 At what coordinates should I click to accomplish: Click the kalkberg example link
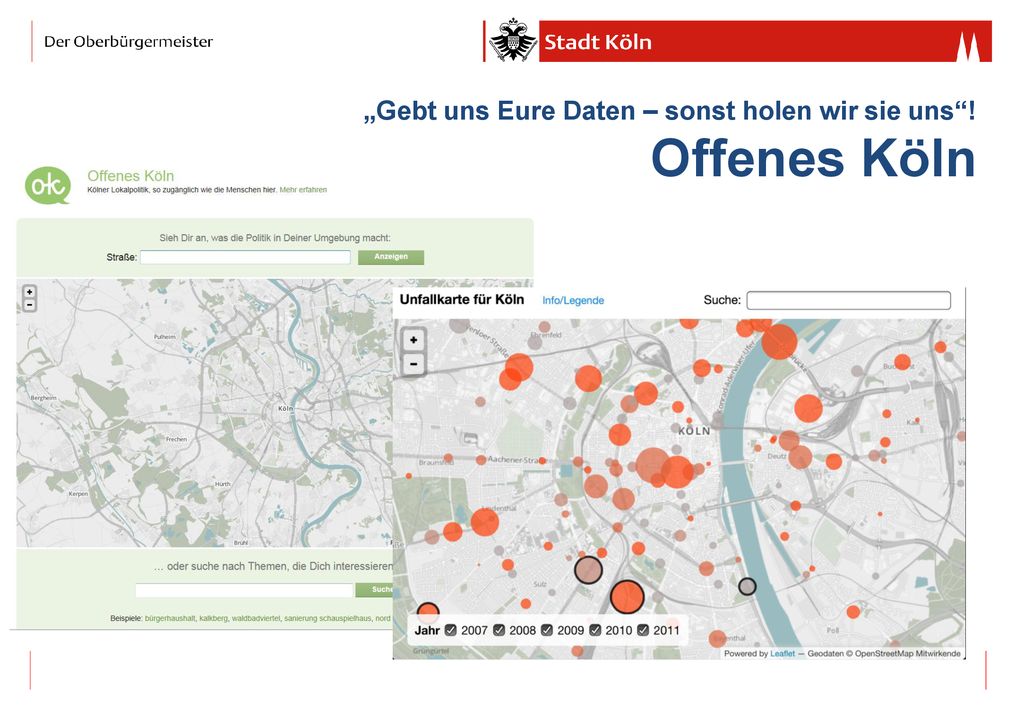tap(214, 618)
